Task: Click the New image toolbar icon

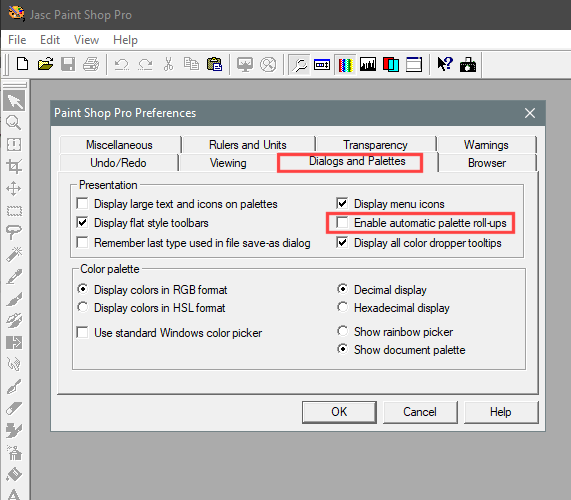Action: 23,64
